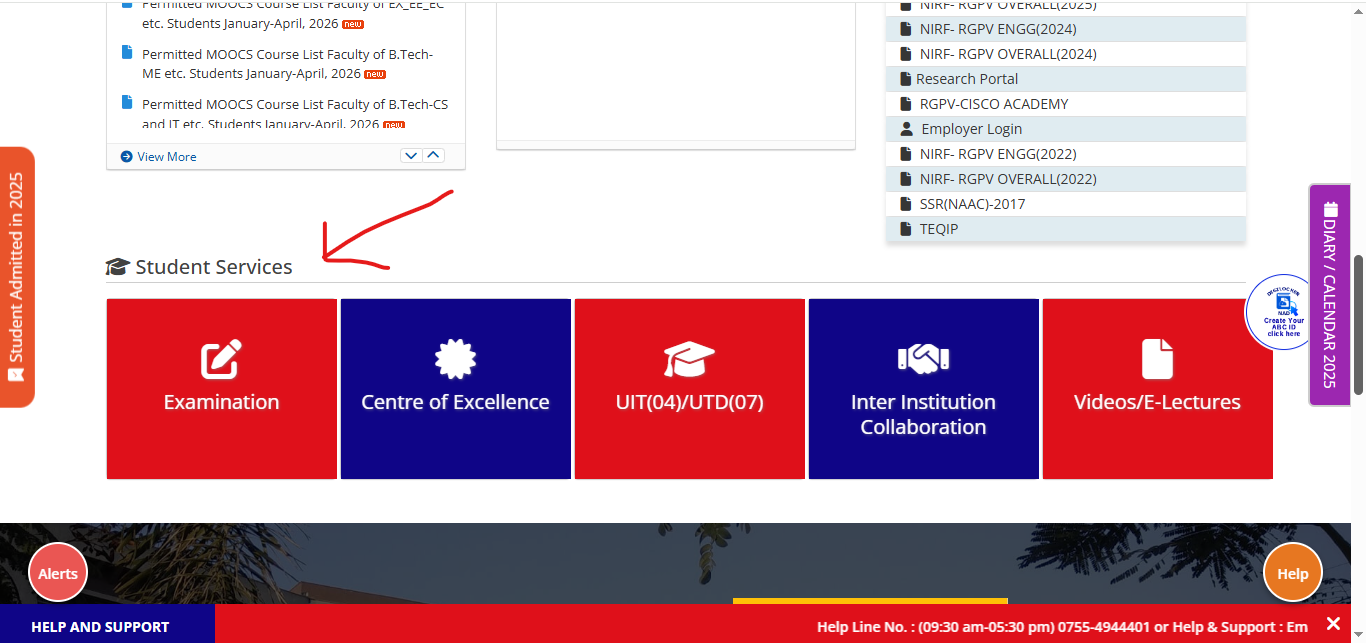Open the Research Portal link

coord(966,79)
